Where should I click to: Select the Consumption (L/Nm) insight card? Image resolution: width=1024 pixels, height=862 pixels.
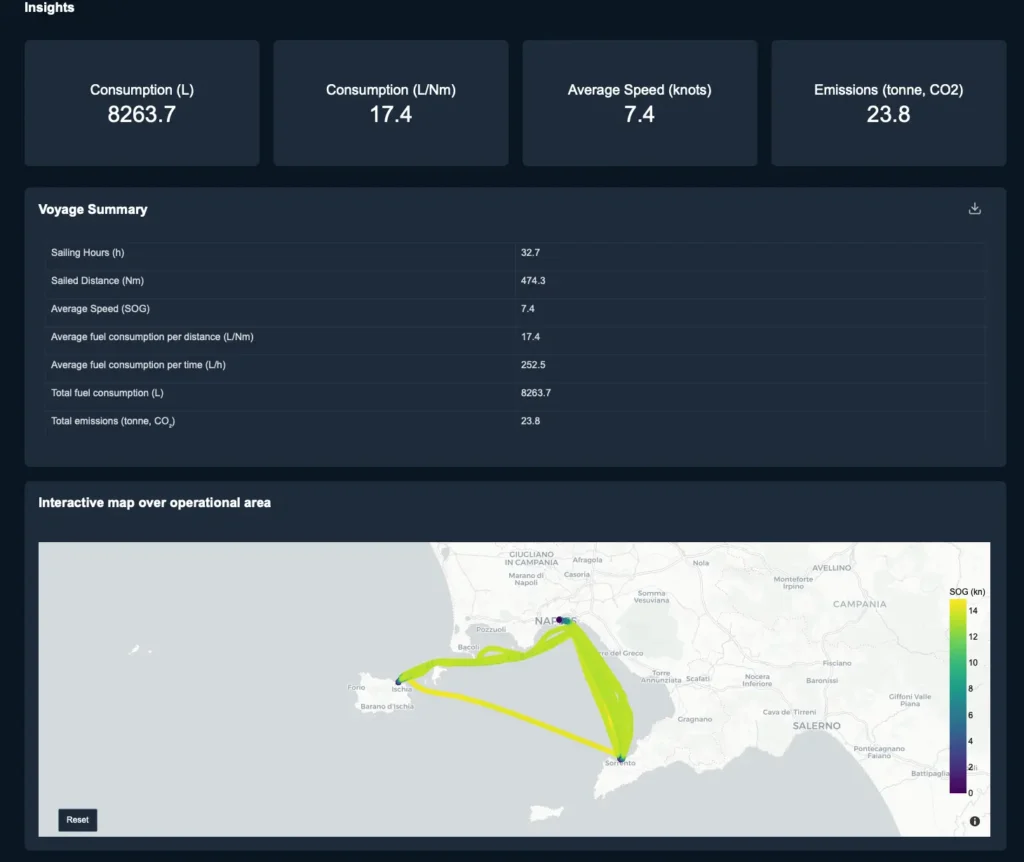point(390,103)
